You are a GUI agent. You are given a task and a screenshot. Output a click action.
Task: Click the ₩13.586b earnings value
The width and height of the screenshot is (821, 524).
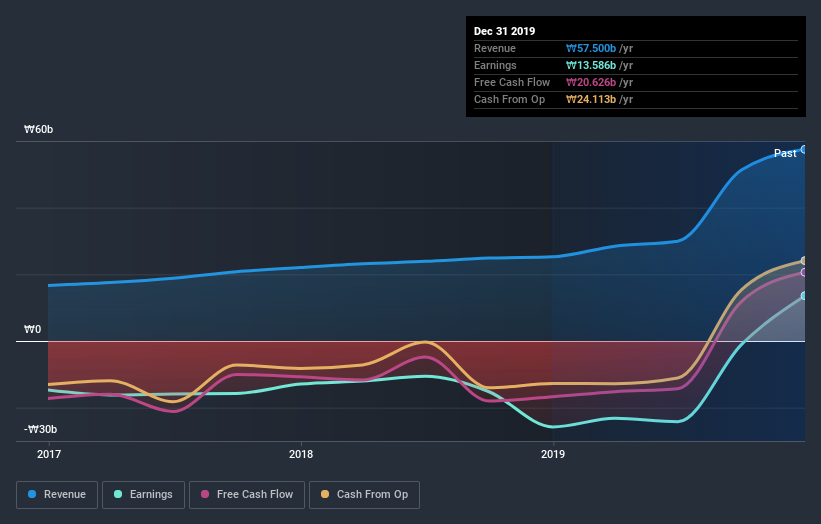(x=591, y=65)
